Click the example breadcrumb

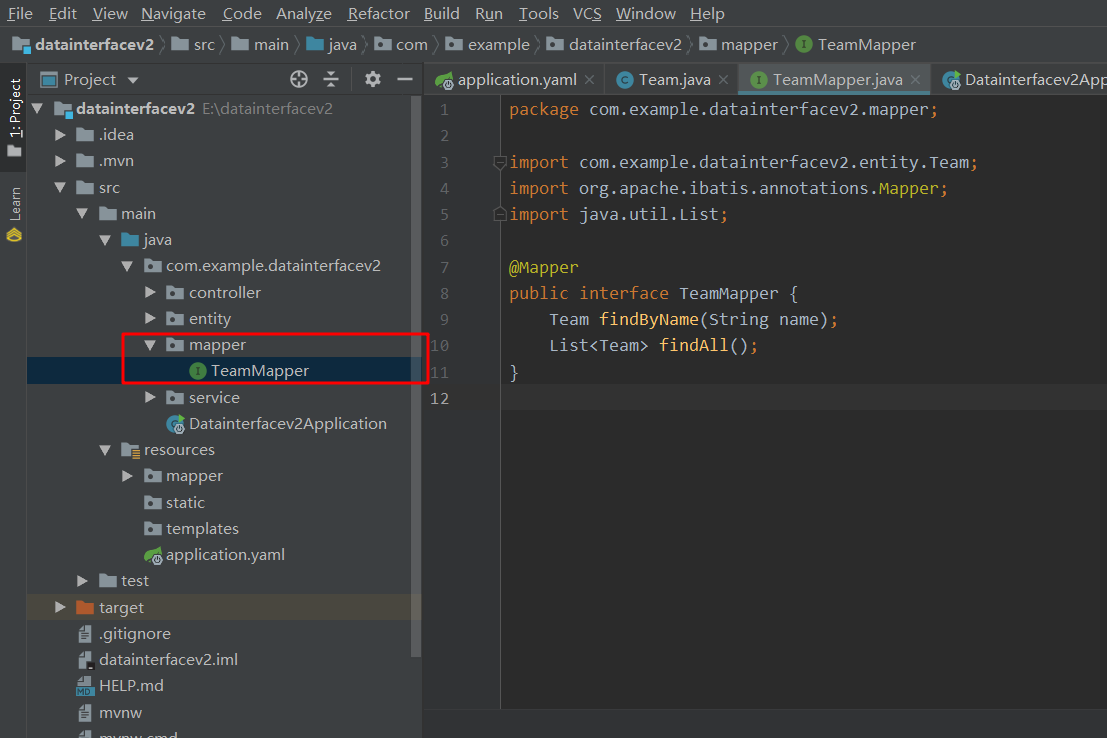[498, 45]
